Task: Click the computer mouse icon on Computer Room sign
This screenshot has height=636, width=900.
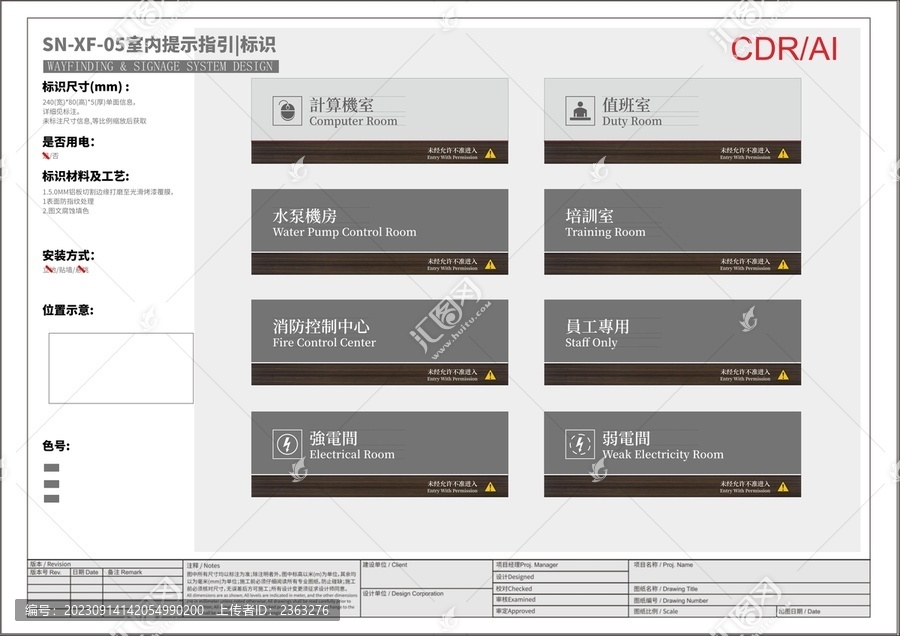Action: pyautogui.click(x=287, y=110)
